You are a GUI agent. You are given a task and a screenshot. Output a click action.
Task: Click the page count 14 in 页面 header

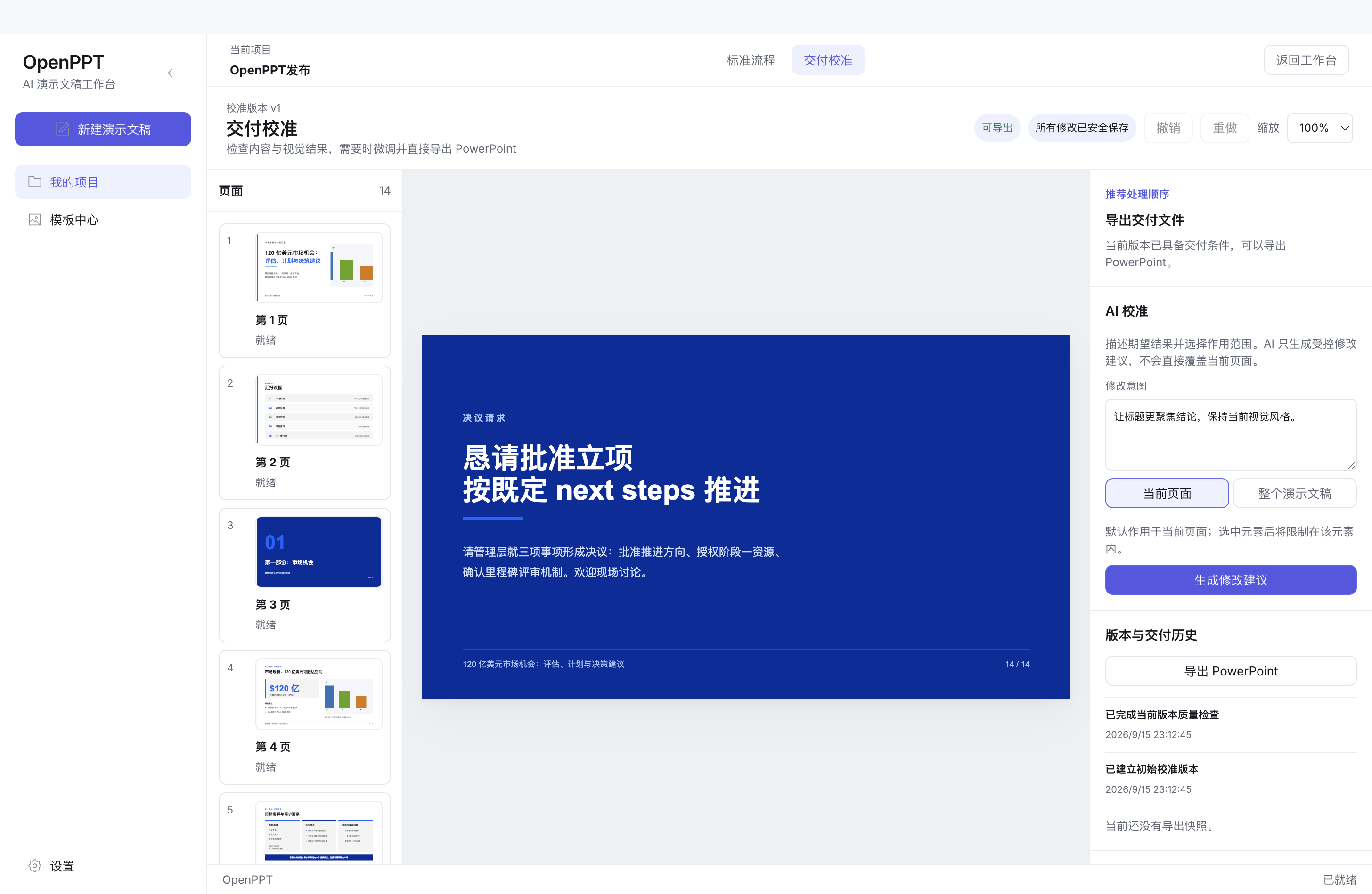coord(384,191)
